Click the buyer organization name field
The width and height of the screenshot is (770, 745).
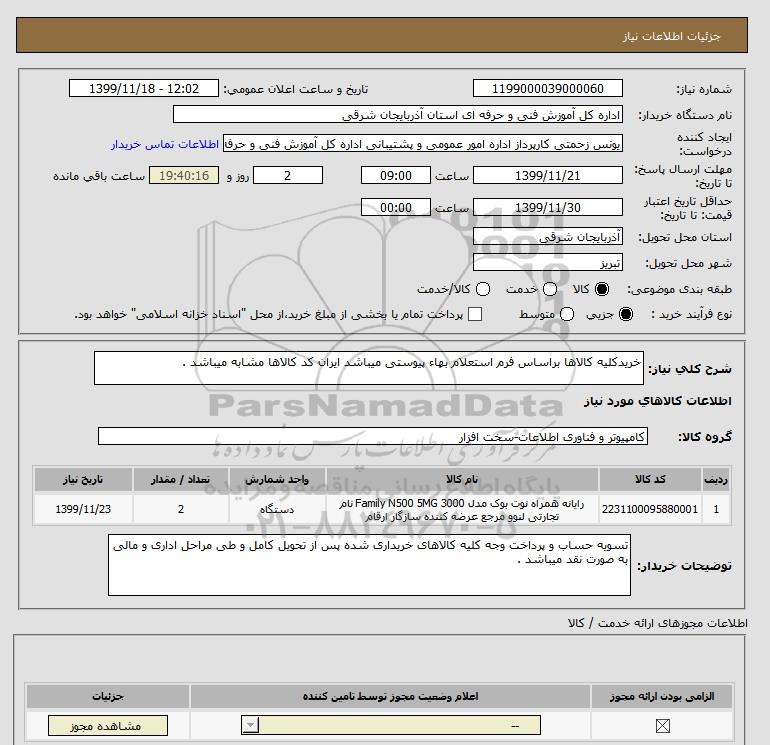398,114
